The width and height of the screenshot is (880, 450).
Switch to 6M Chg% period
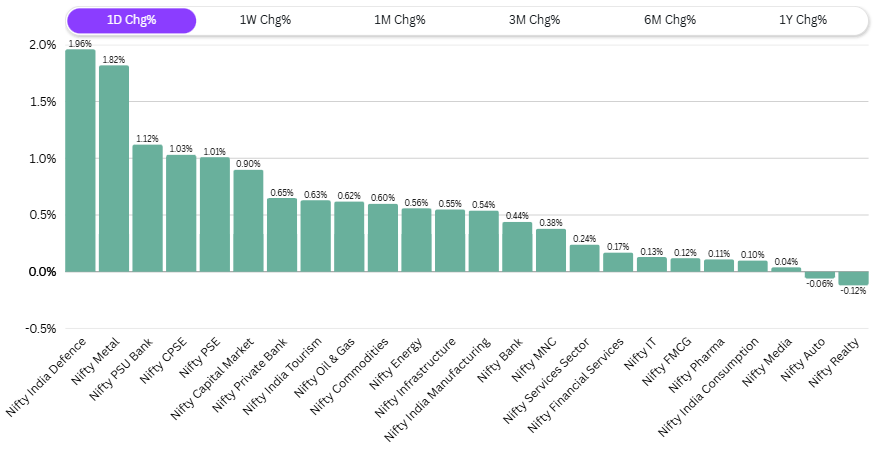668,20
